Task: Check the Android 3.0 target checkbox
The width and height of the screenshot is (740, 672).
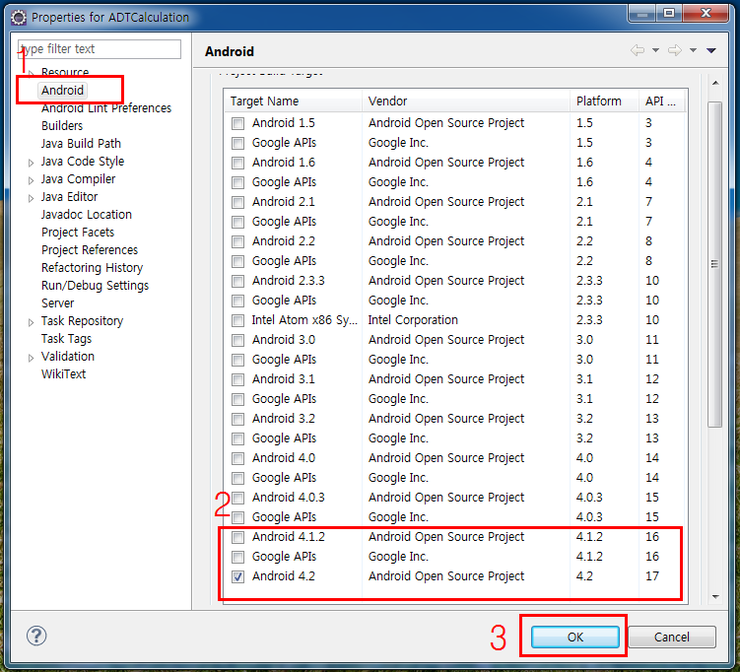Action: (238, 340)
